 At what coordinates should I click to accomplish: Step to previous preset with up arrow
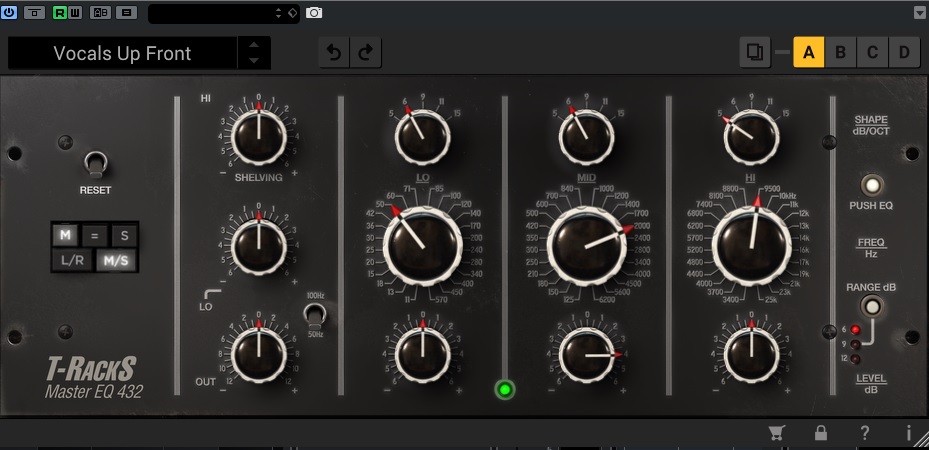coord(254,45)
